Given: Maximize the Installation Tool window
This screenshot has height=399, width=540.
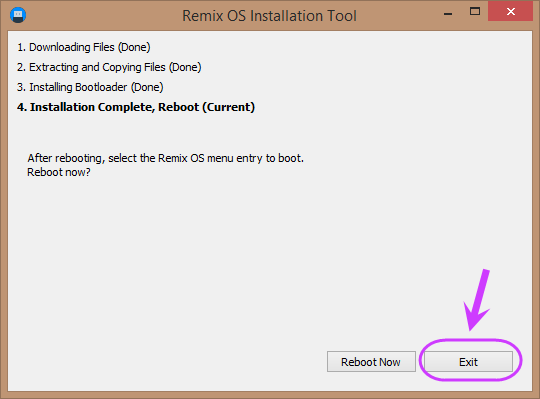Looking at the screenshot, I should pos(475,12).
